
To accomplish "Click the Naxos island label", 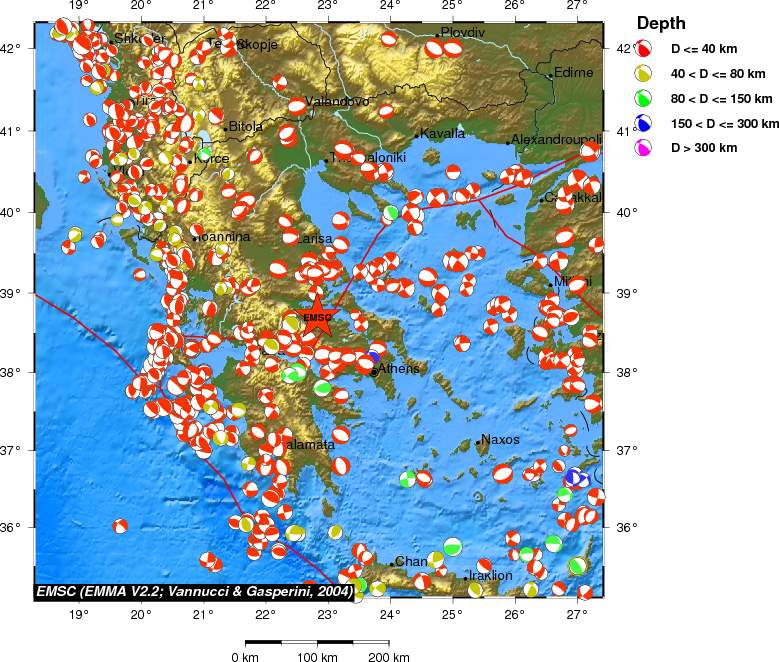I will pyautogui.click(x=501, y=439).
